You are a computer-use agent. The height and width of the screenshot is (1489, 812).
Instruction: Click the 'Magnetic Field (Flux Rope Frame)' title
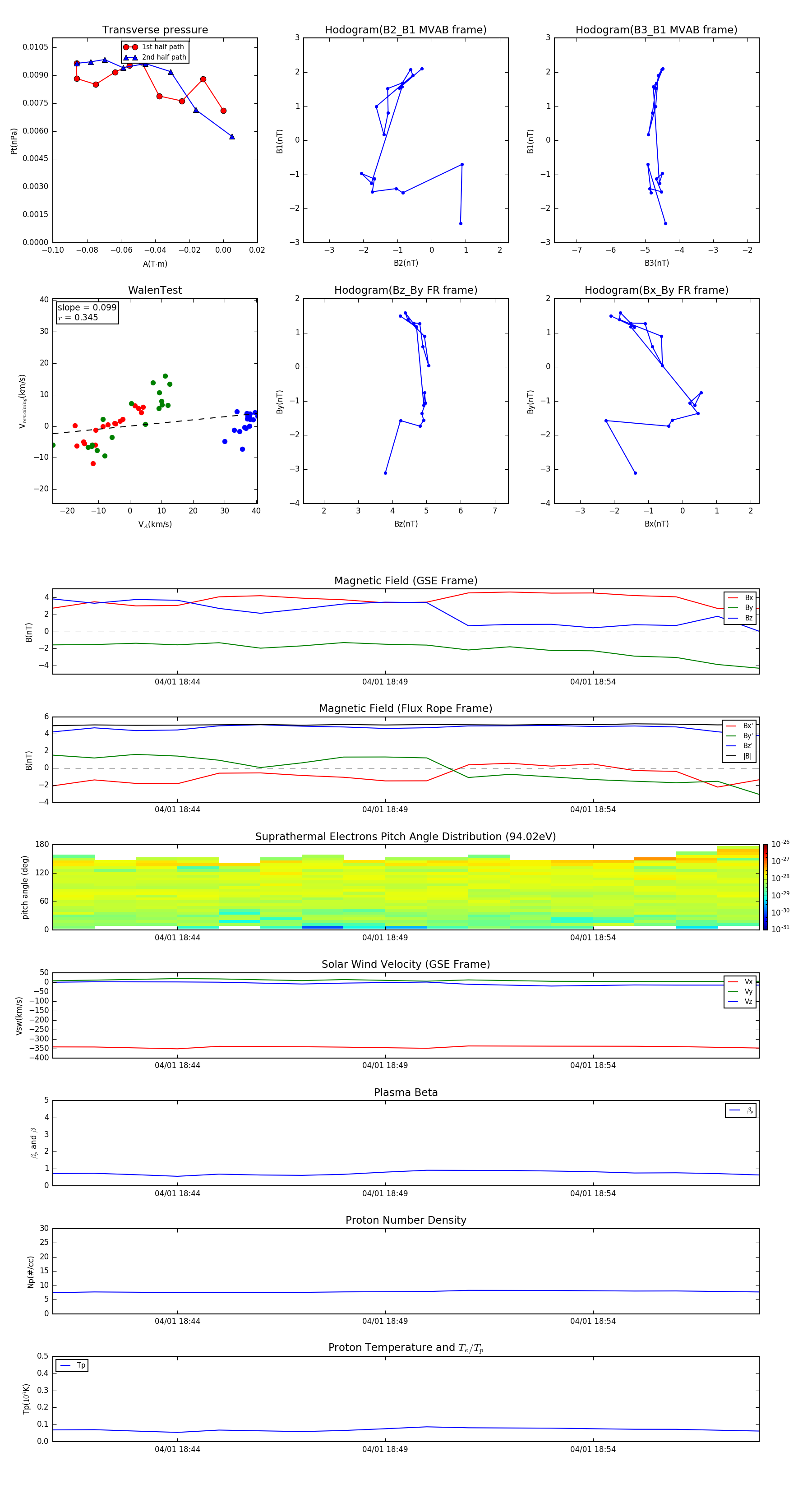(x=406, y=709)
